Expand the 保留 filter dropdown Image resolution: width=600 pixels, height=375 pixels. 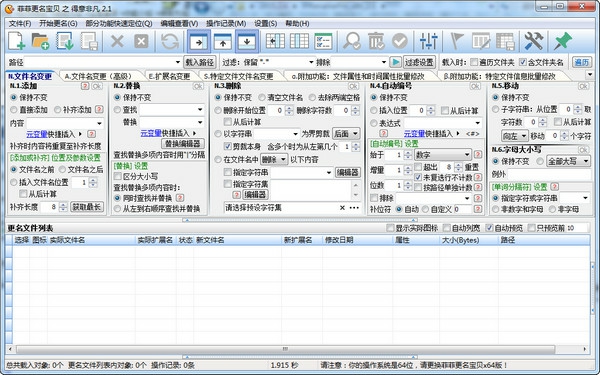311,62
